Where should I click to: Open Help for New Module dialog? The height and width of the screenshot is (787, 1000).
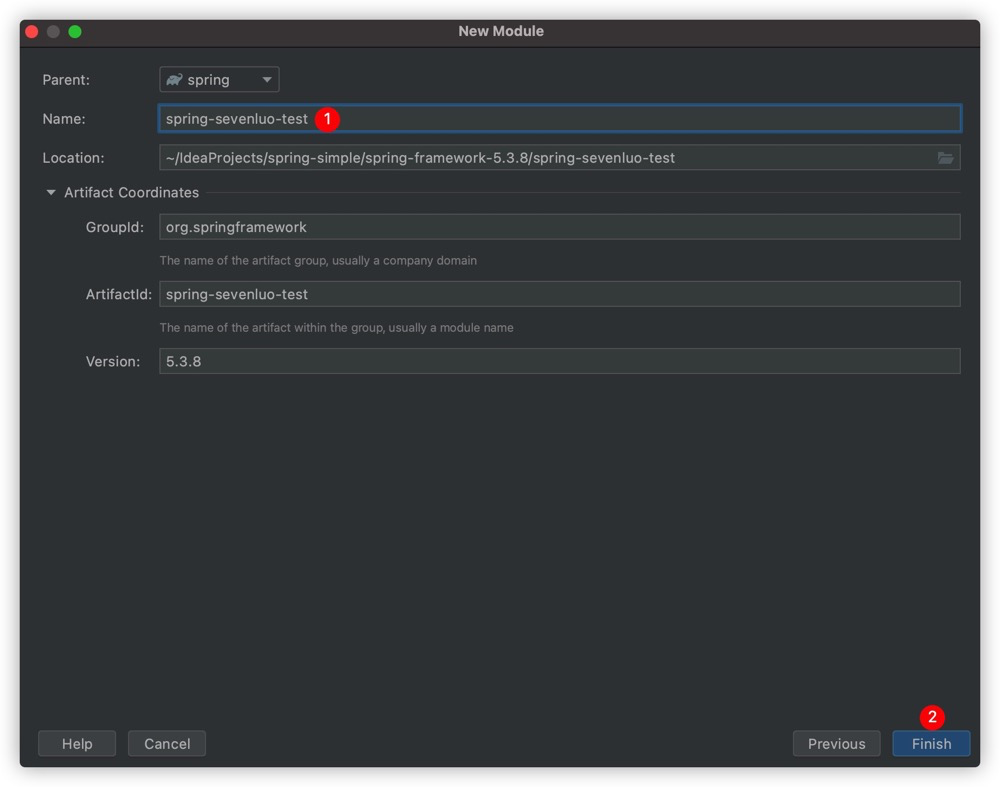[x=77, y=744]
